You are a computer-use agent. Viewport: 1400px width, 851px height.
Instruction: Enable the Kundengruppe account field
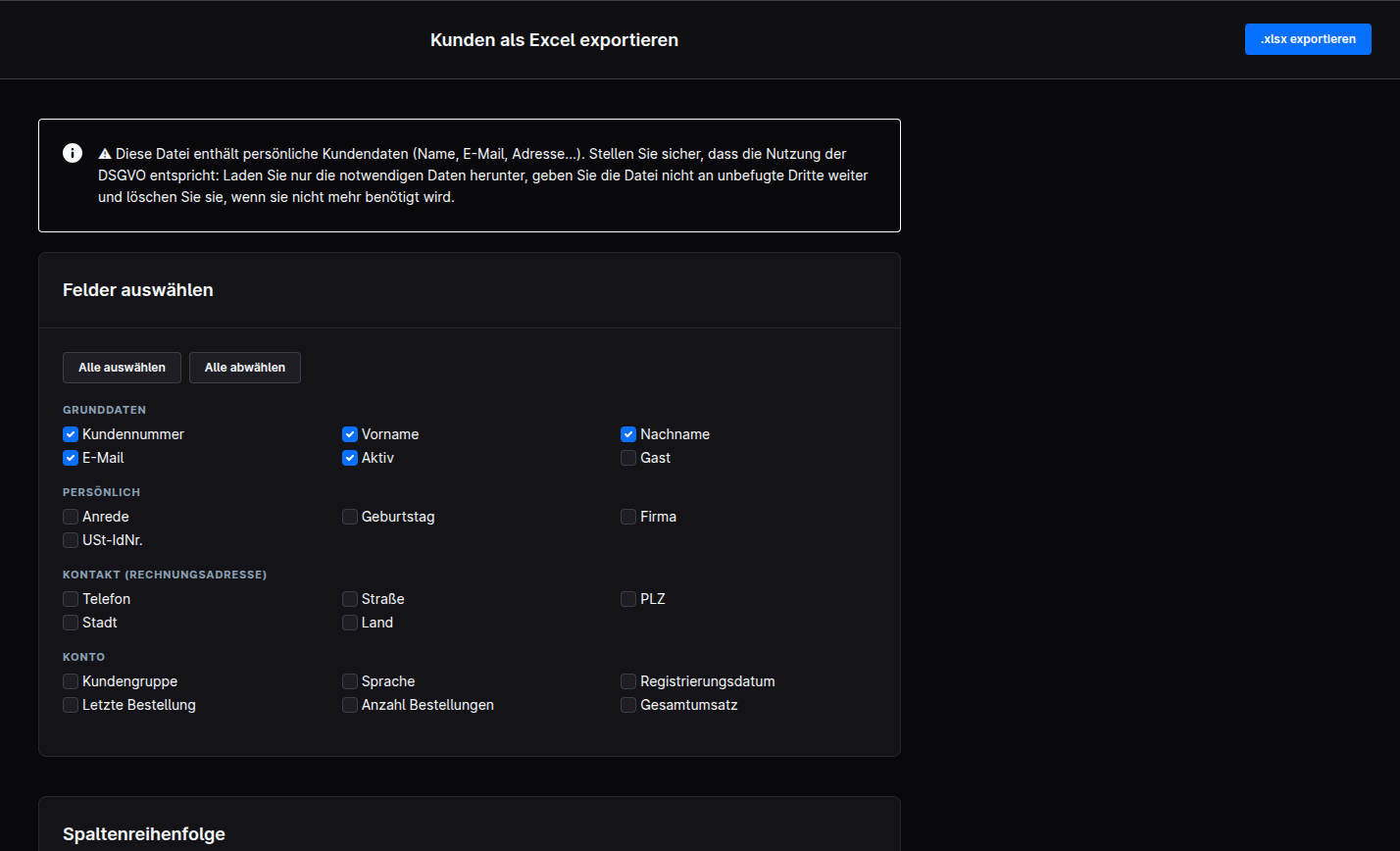coord(71,681)
